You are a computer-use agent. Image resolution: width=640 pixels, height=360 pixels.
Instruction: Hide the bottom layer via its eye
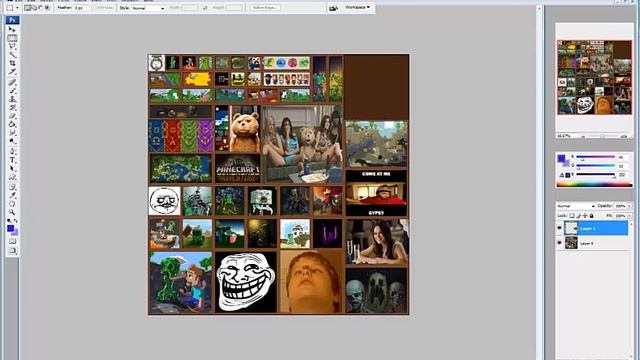[x=560, y=243]
